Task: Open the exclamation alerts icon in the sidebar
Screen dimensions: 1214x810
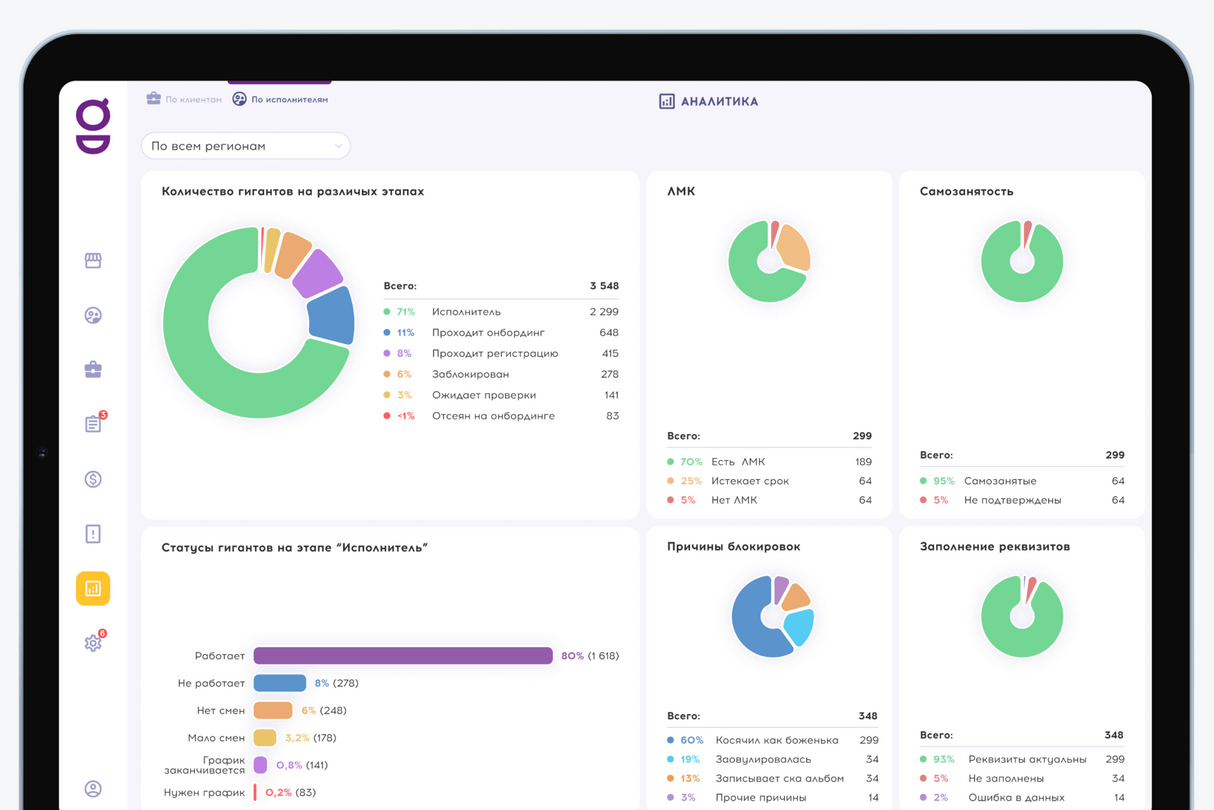Action: tap(93, 534)
